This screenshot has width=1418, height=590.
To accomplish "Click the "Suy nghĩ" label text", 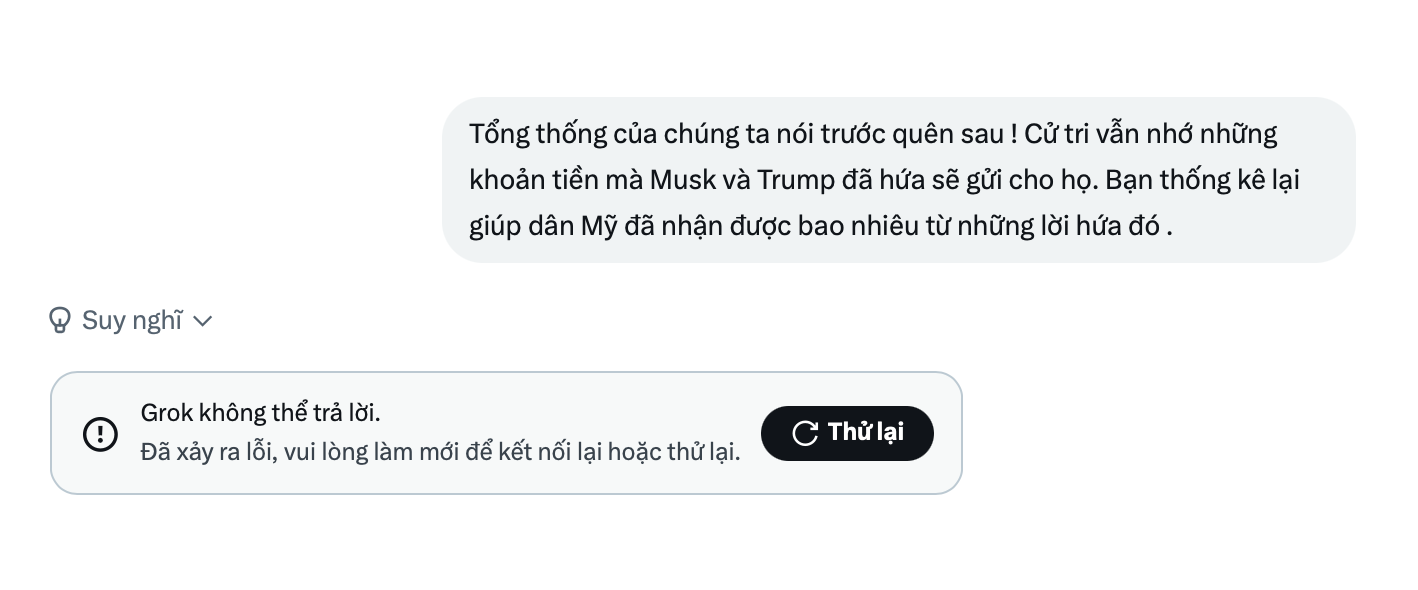I will (132, 320).
